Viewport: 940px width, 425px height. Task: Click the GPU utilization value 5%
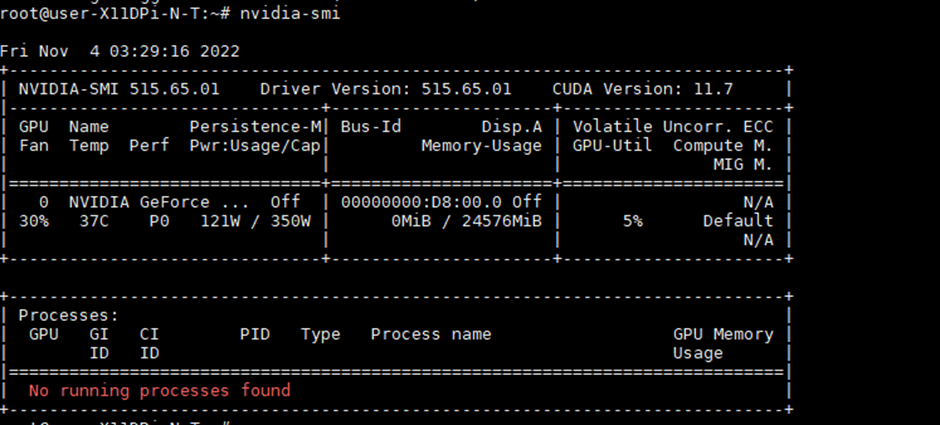632,221
